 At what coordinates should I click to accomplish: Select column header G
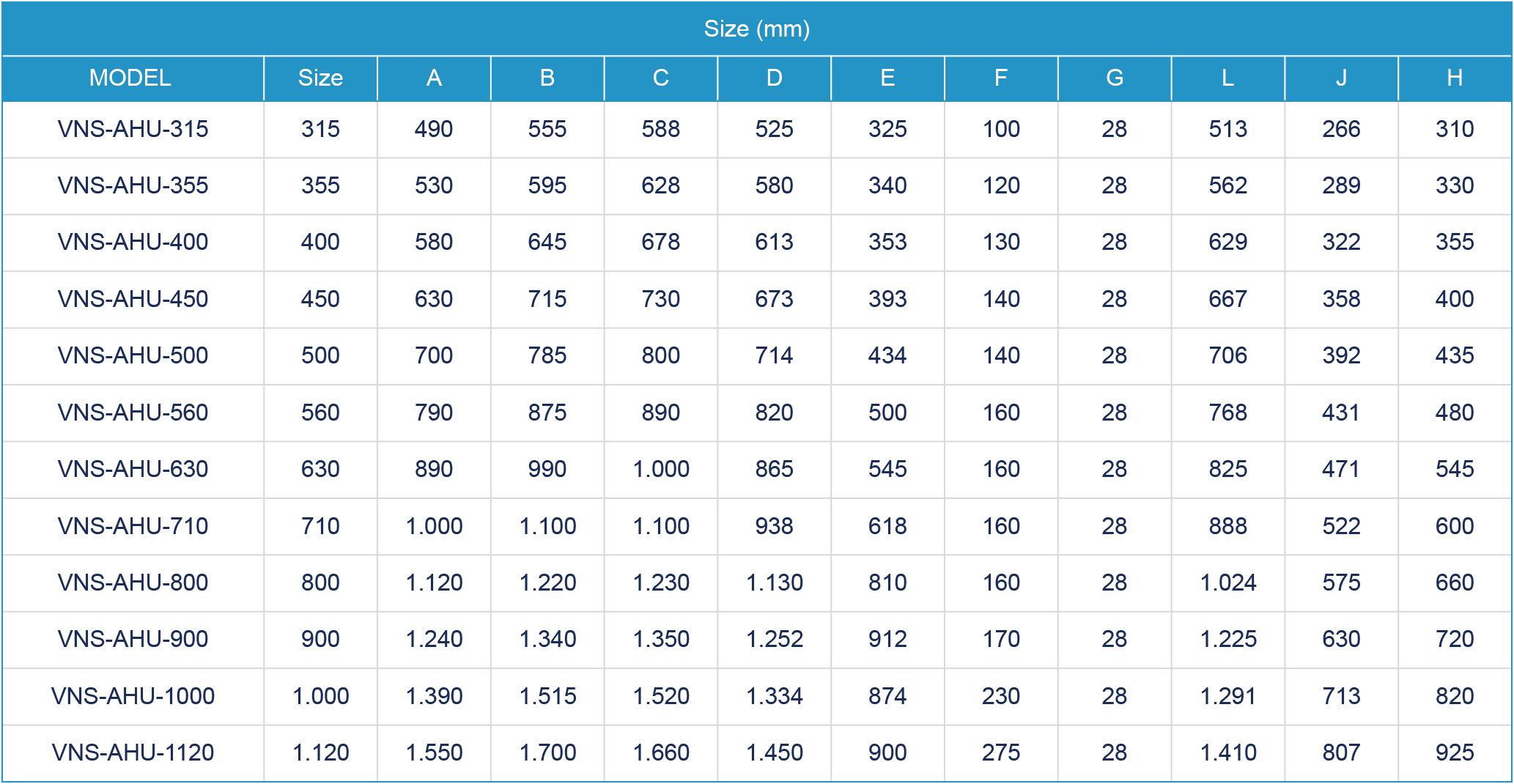(x=1115, y=78)
